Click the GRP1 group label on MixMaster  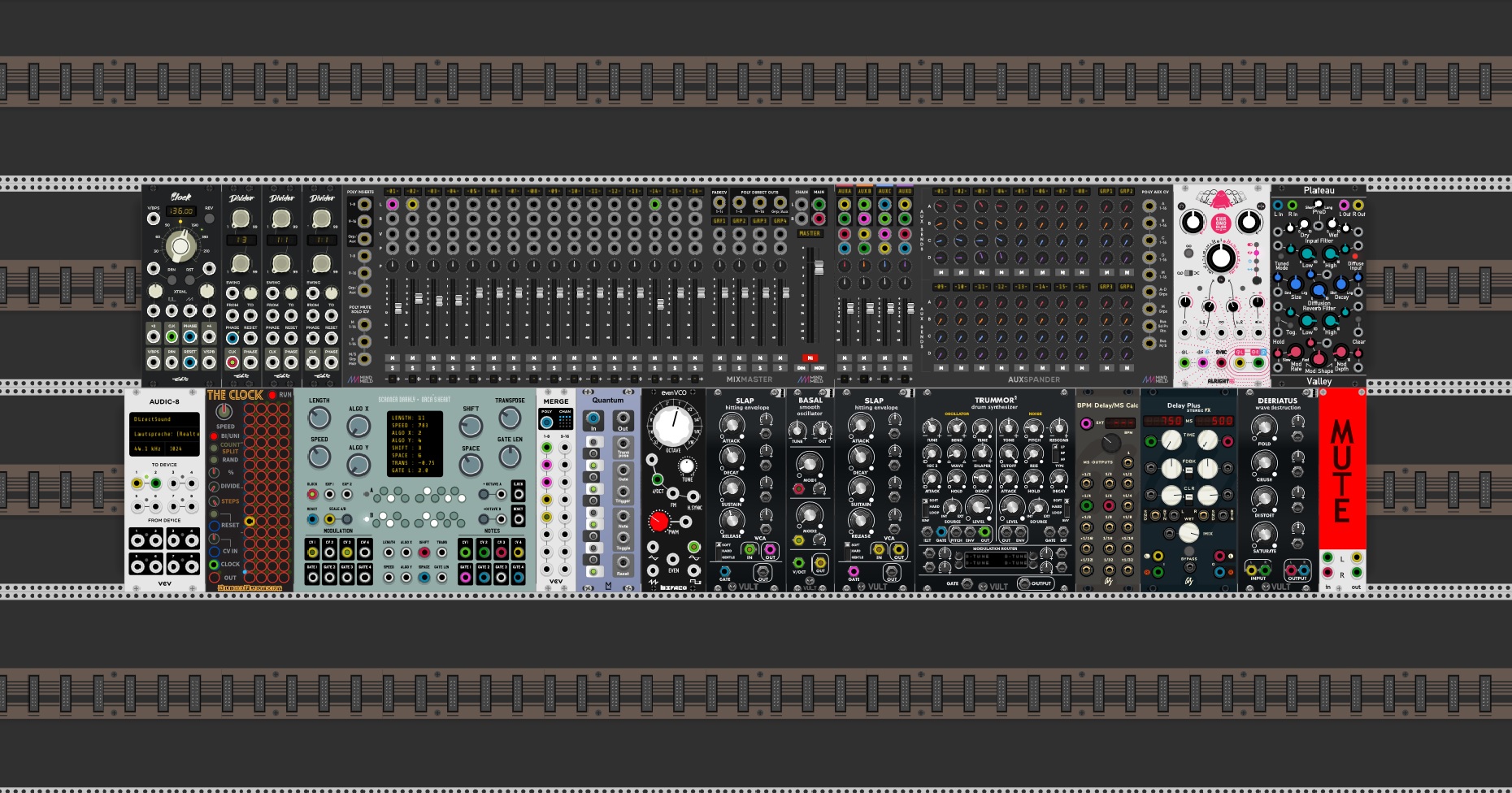pyautogui.click(x=719, y=221)
